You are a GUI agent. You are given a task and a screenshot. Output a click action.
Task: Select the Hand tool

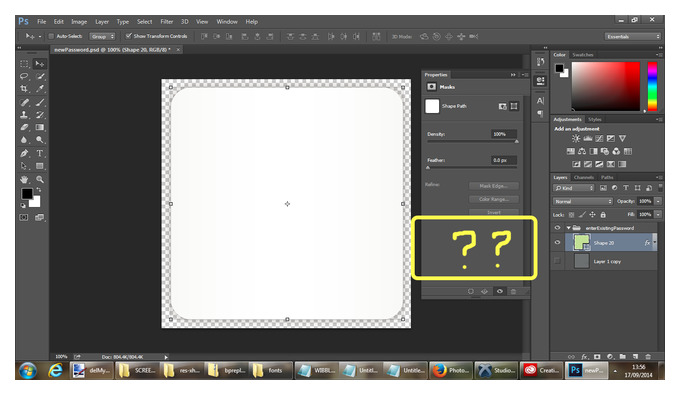[24, 180]
